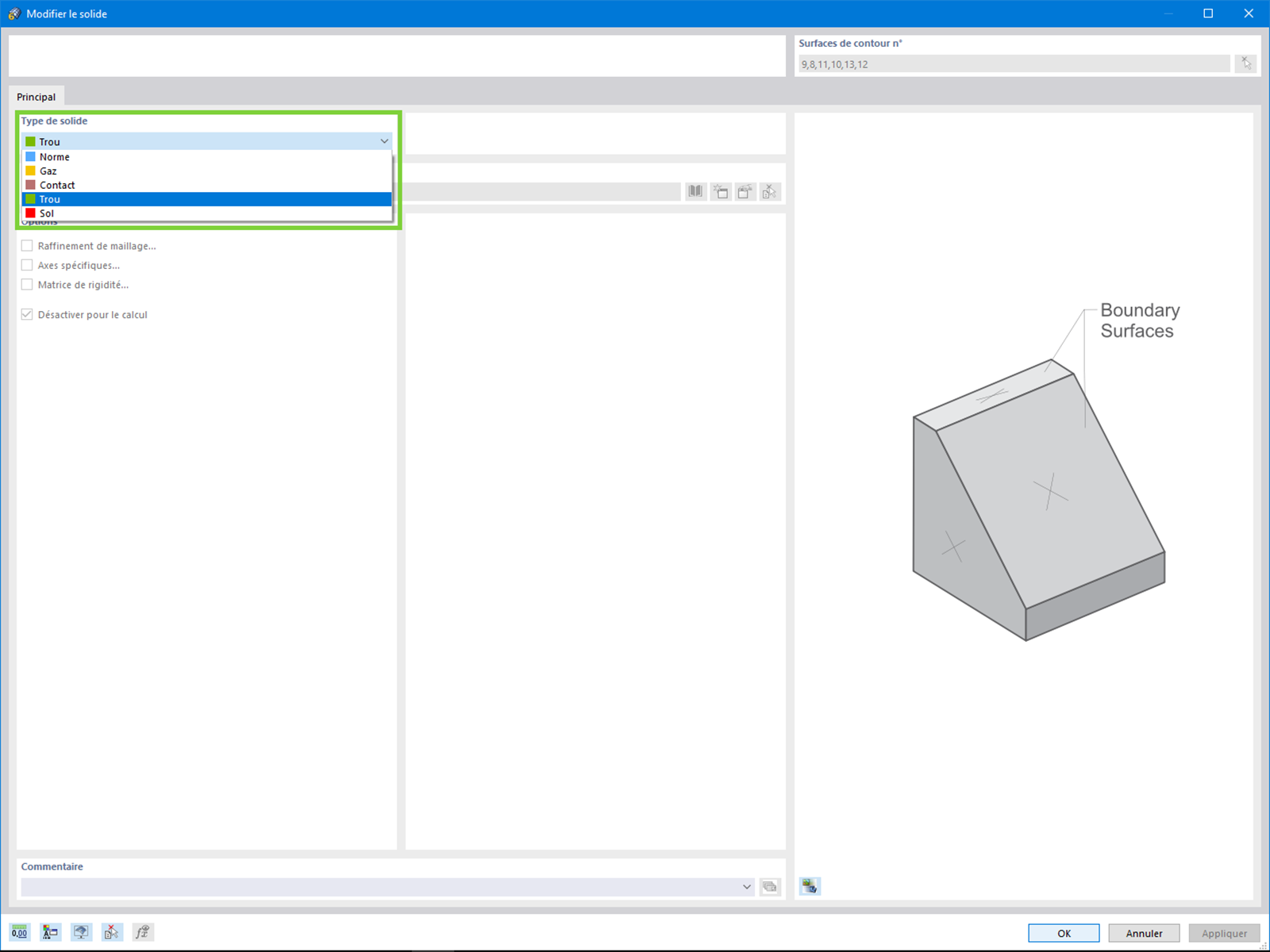Click the pick boundary surfaces cursor icon
The image size is (1270, 952).
tap(1246, 63)
